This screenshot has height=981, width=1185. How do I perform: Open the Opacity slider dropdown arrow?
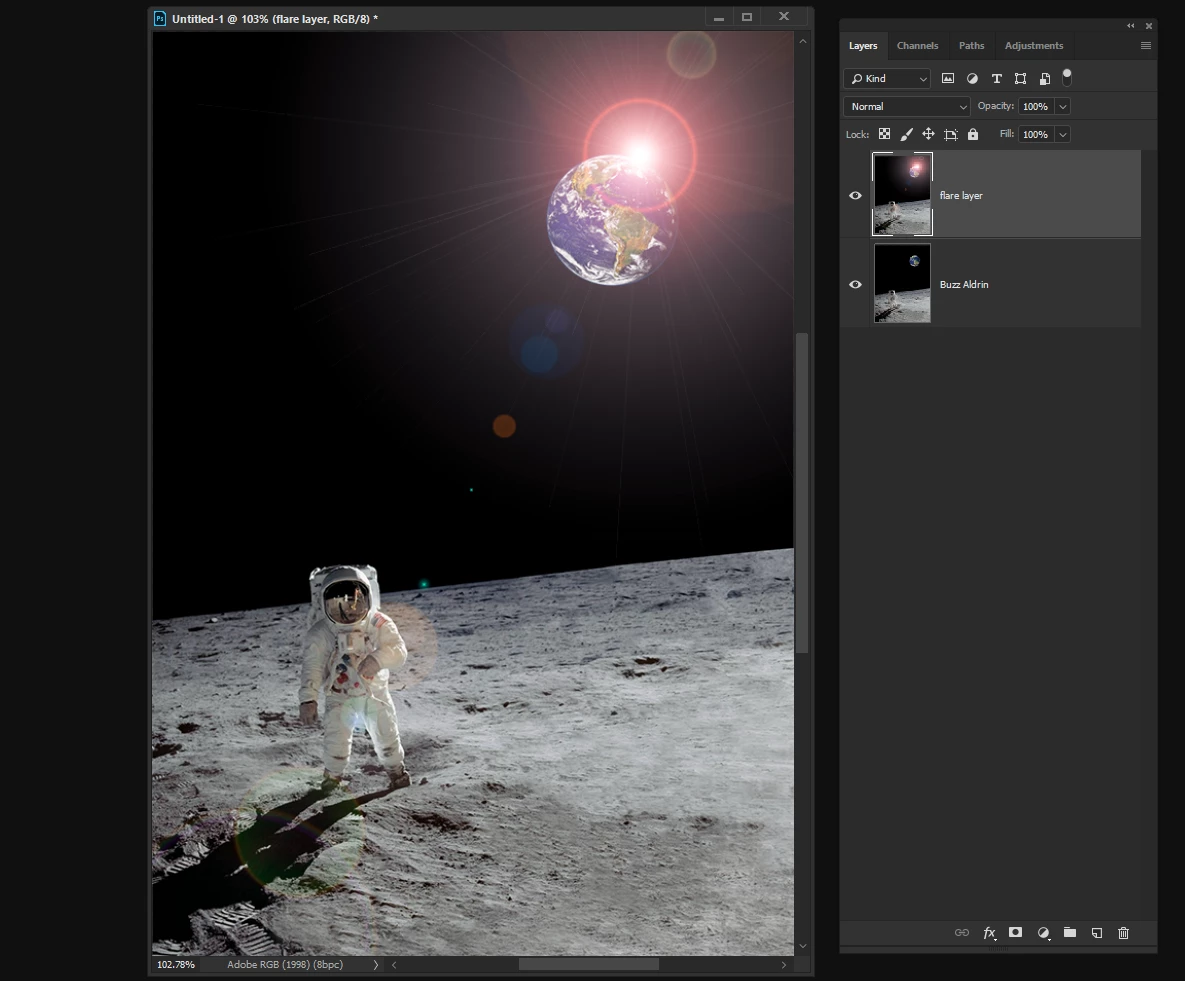(x=1063, y=107)
